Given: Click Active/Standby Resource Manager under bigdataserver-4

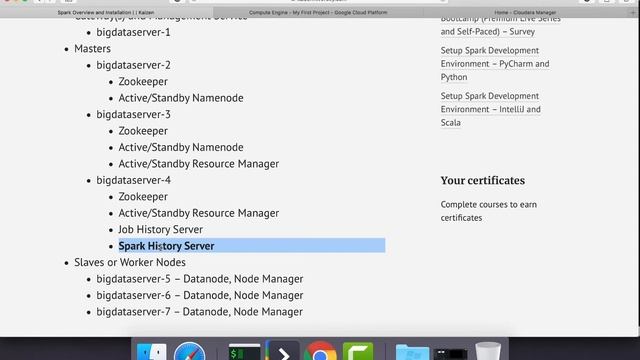Looking at the screenshot, I should [199, 213].
